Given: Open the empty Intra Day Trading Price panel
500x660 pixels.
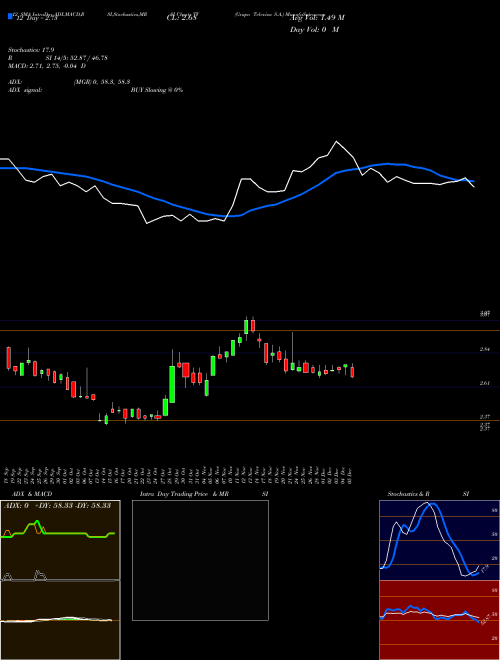Looking at the screenshot, I should coord(200,560).
